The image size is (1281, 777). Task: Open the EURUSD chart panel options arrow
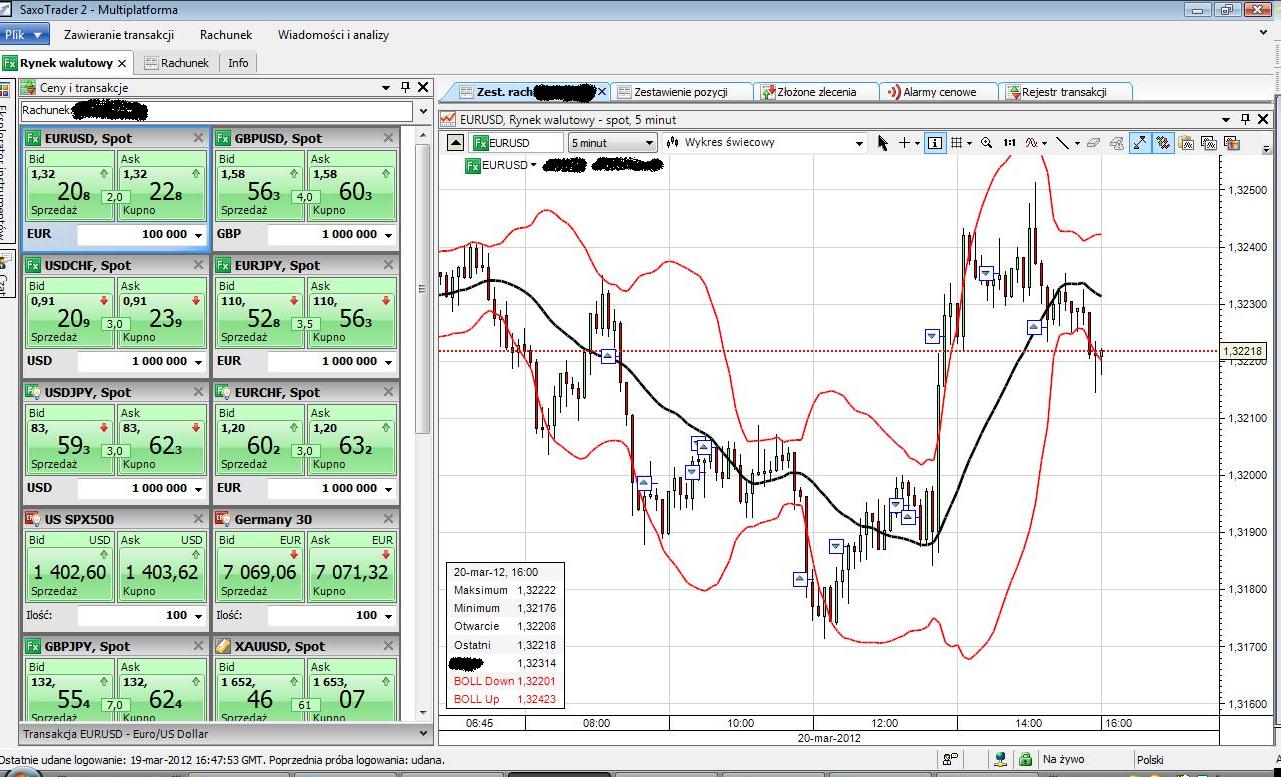(1228, 119)
